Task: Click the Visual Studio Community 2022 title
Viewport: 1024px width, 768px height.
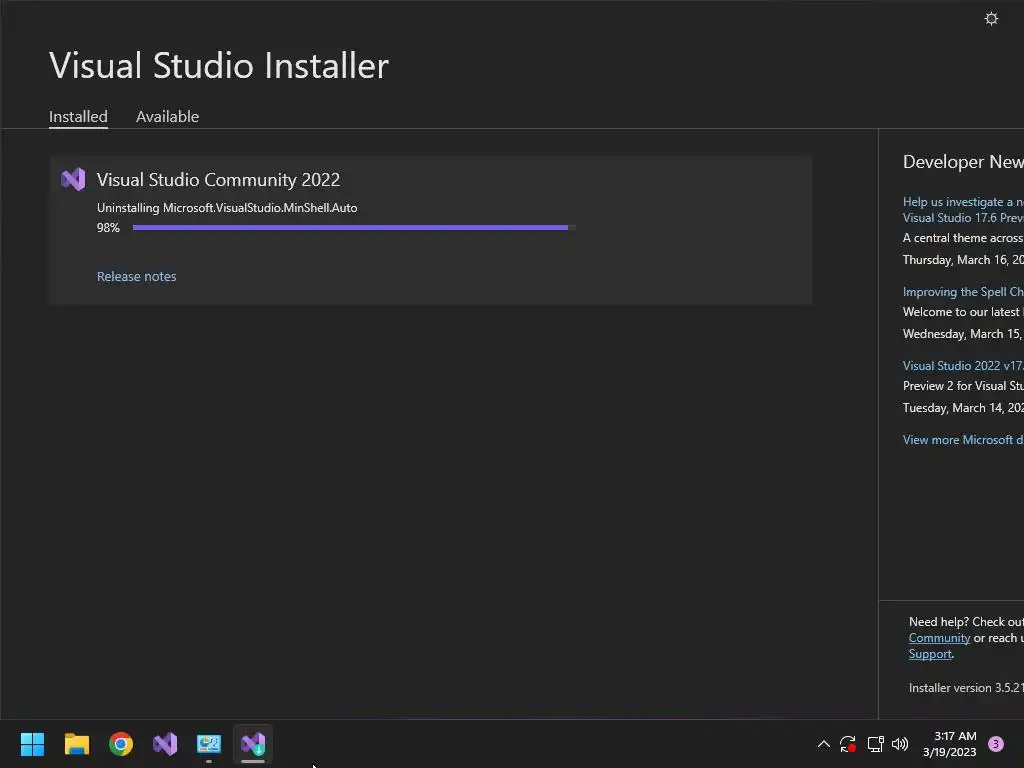Action: pos(218,180)
